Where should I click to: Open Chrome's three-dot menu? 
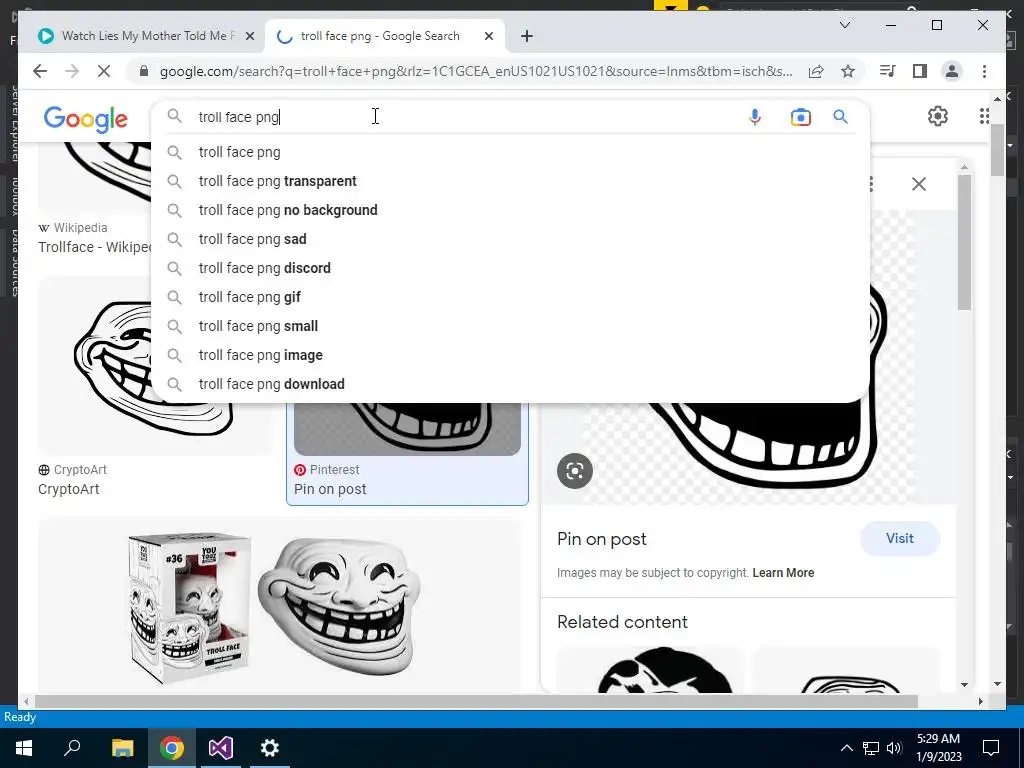[984, 71]
